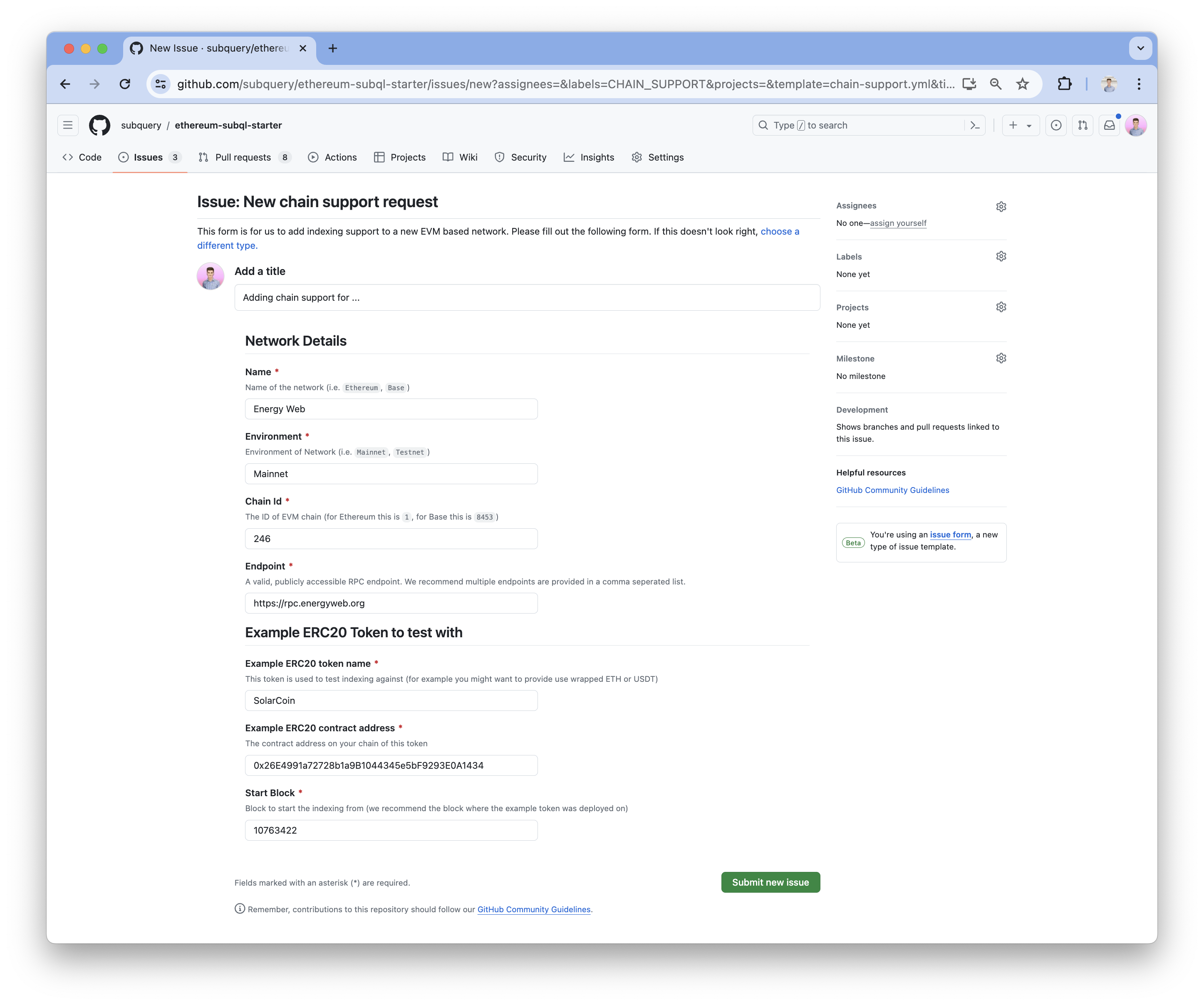Open your pull requests icon

coord(1083,125)
